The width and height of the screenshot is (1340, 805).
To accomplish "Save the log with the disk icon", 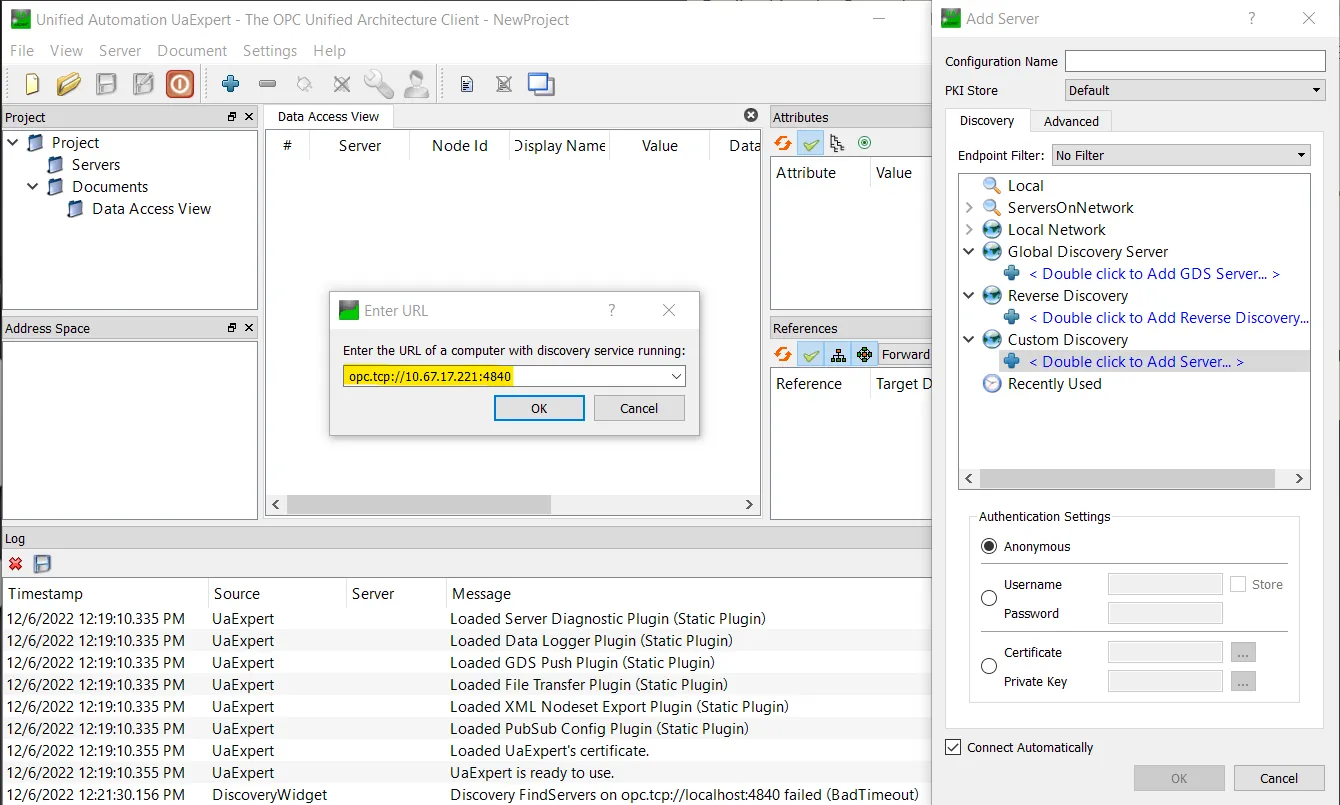I will click(42, 564).
